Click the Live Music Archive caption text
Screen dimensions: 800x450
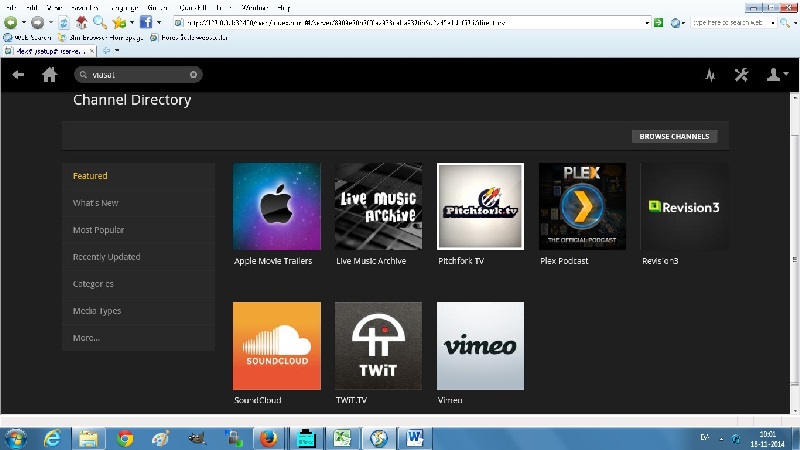[x=371, y=261]
